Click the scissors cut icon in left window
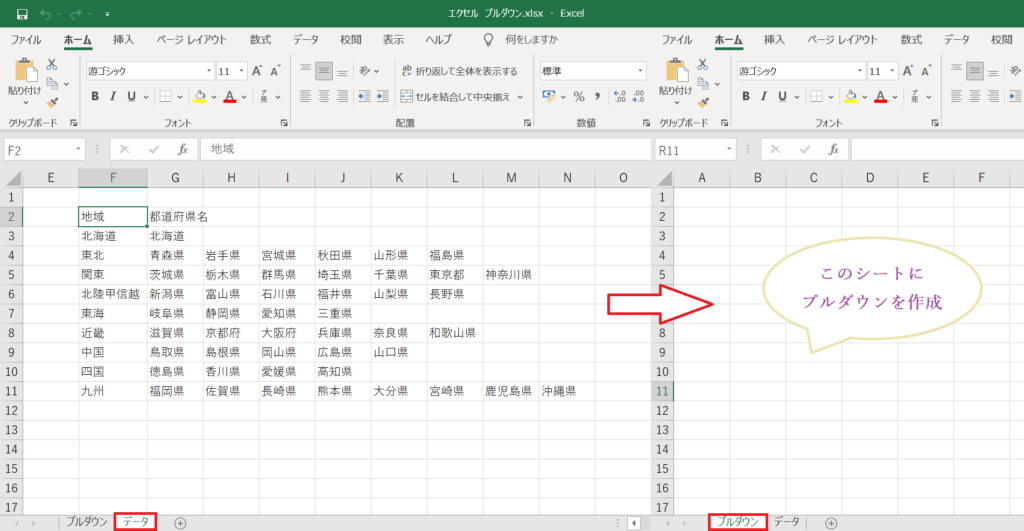 click(x=52, y=64)
